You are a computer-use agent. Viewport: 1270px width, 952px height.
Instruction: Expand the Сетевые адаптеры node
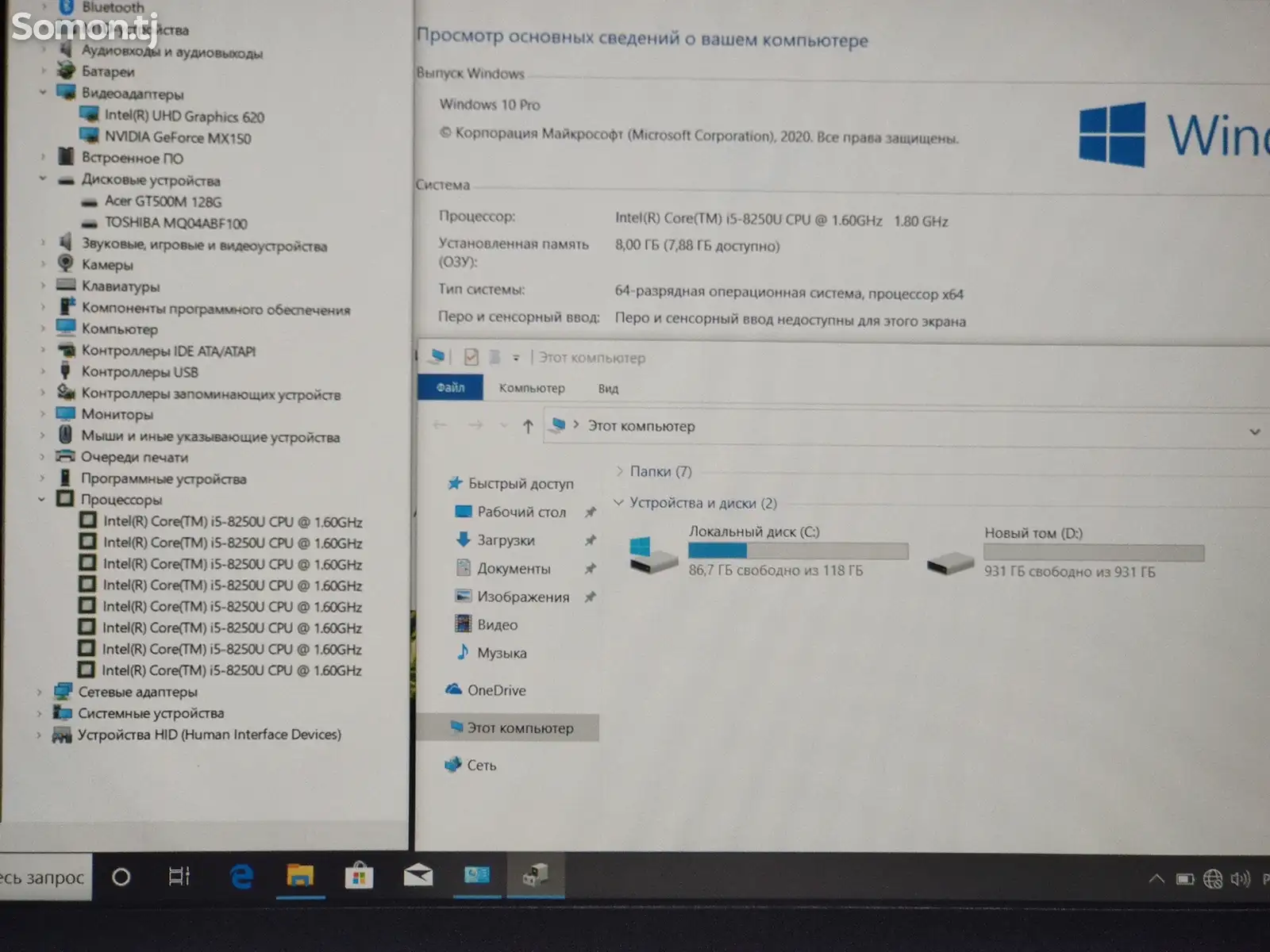[39, 692]
